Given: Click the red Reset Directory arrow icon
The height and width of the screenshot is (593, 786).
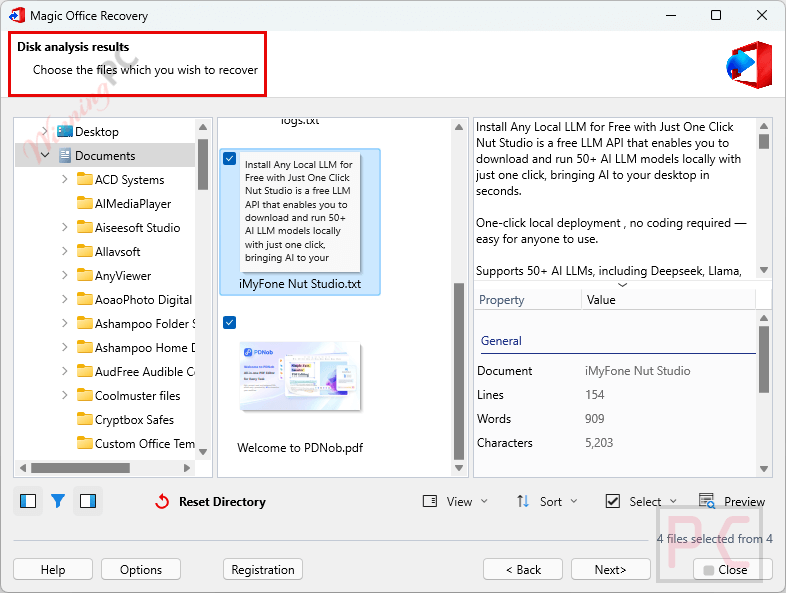Looking at the screenshot, I should tap(162, 501).
